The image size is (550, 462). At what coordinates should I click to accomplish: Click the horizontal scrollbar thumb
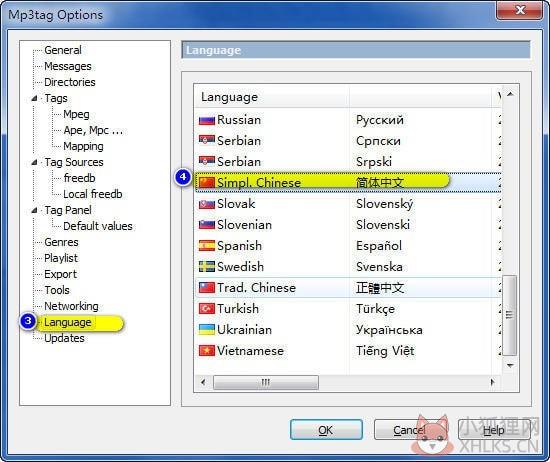(x=266, y=382)
